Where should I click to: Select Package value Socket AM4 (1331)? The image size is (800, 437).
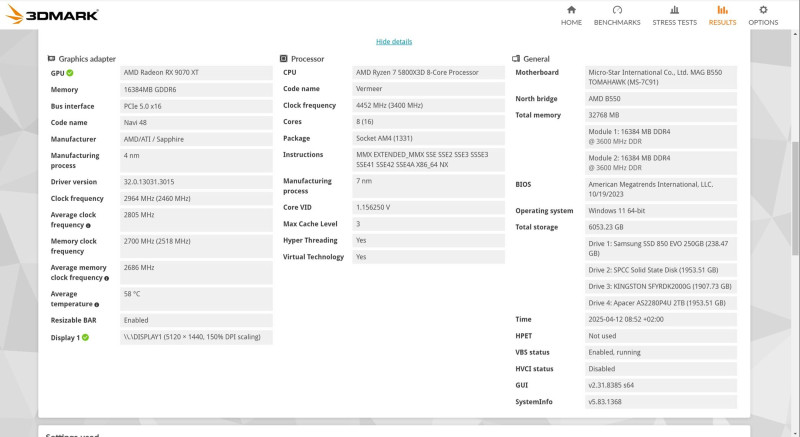(x=429, y=138)
